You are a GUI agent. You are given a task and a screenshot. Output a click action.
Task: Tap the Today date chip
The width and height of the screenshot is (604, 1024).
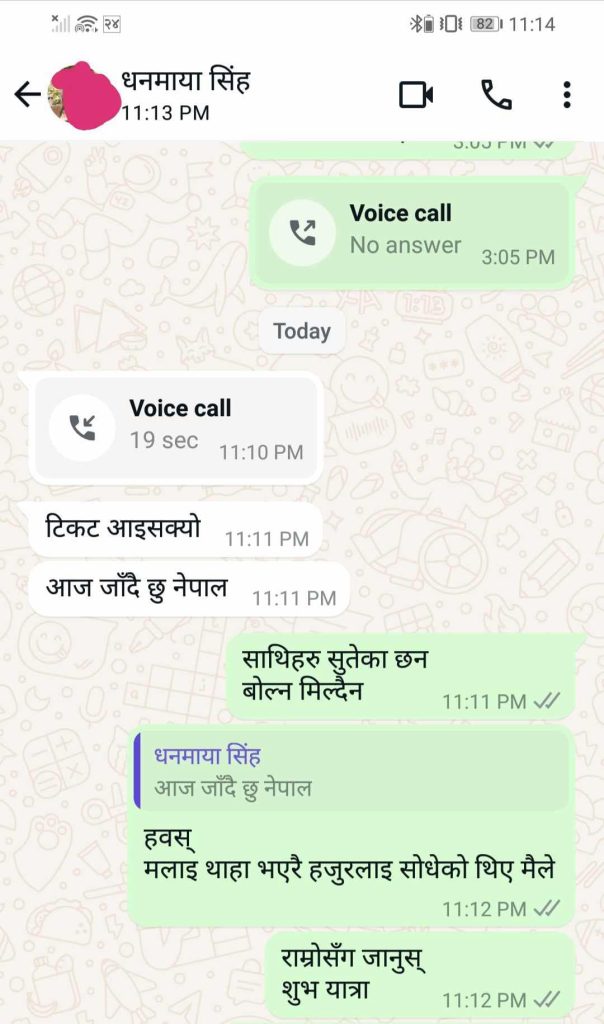(x=302, y=331)
